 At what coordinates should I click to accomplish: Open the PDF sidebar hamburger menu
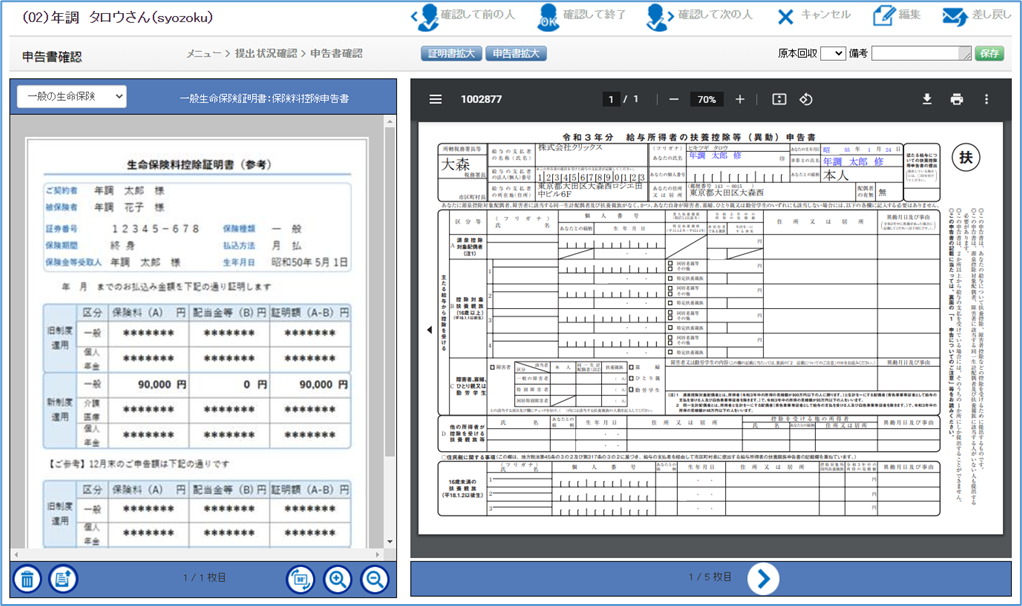436,99
